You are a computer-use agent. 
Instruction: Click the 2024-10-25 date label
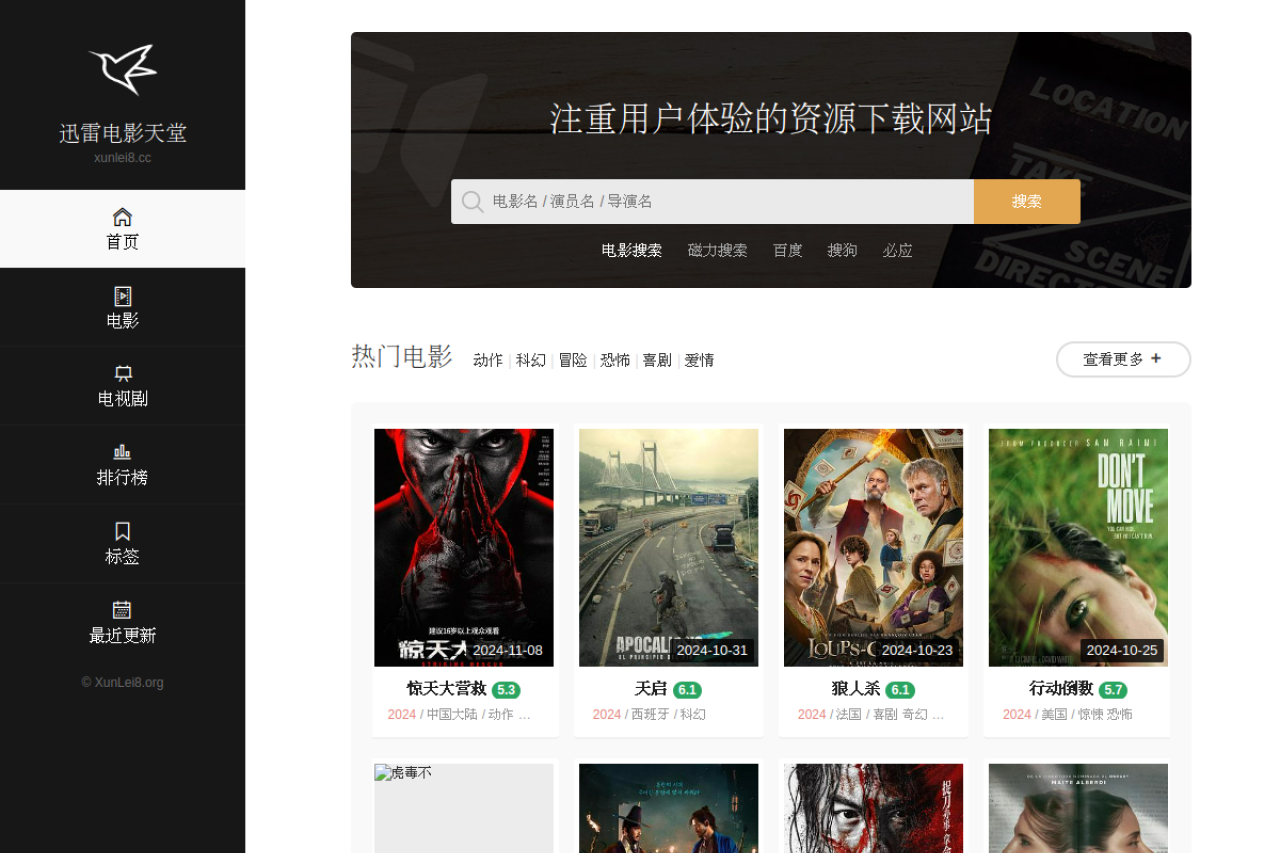[1122, 651]
